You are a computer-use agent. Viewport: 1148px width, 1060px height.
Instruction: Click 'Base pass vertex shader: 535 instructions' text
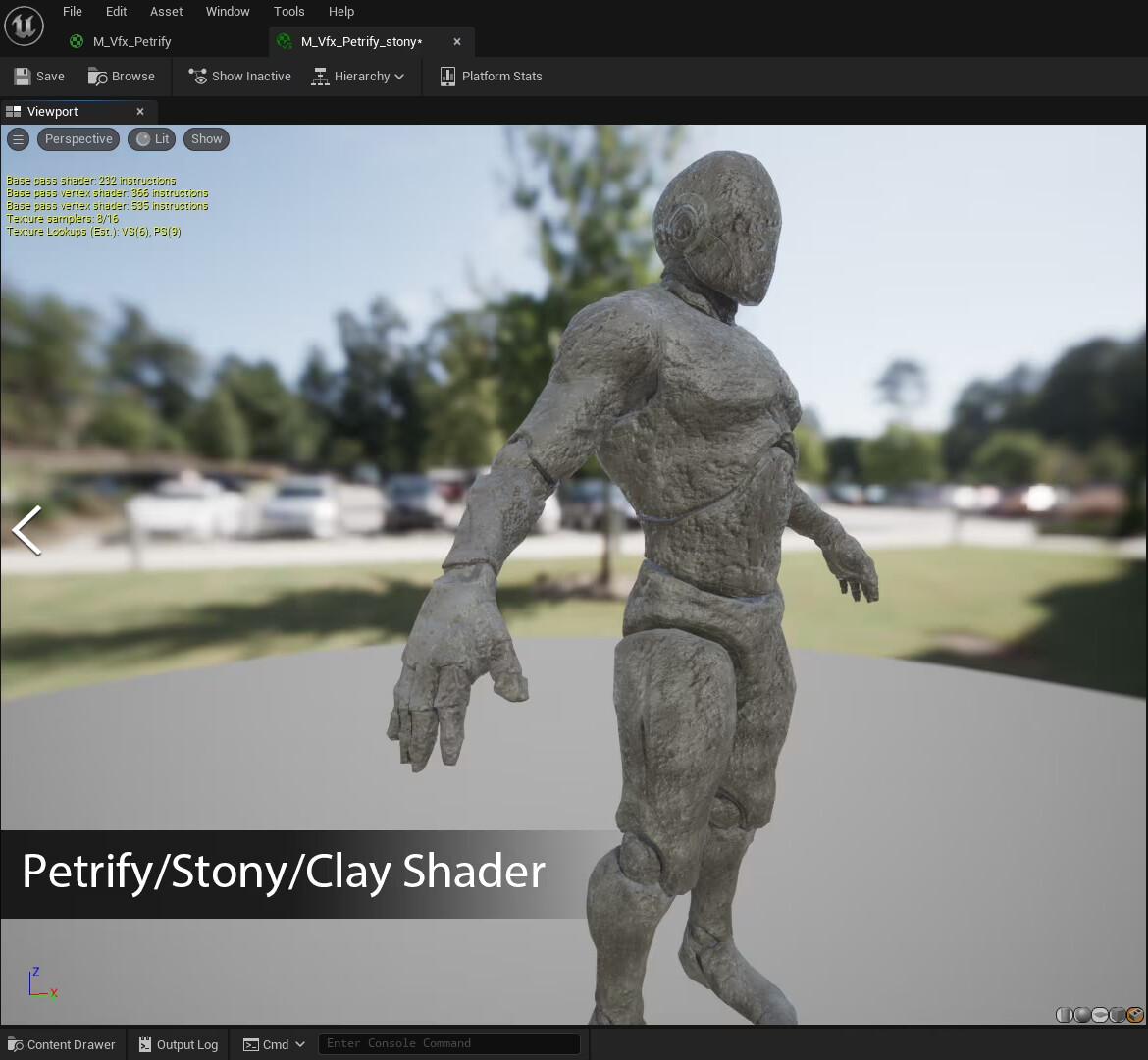(x=107, y=206)
